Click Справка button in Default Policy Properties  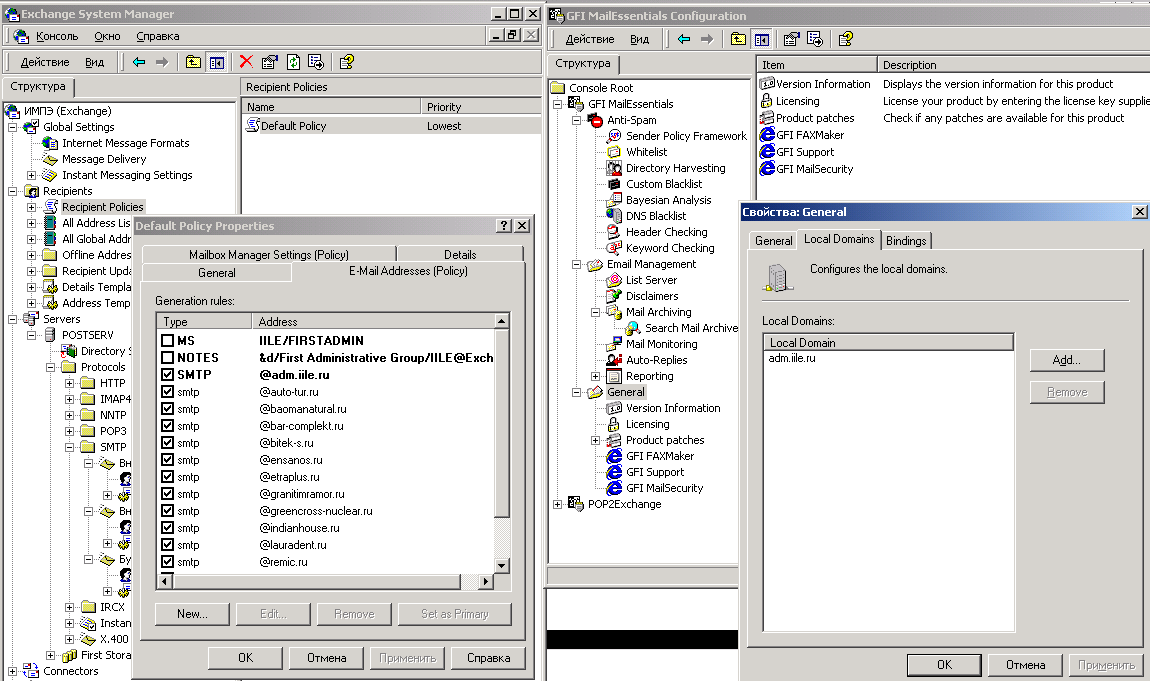click(488, 658)
